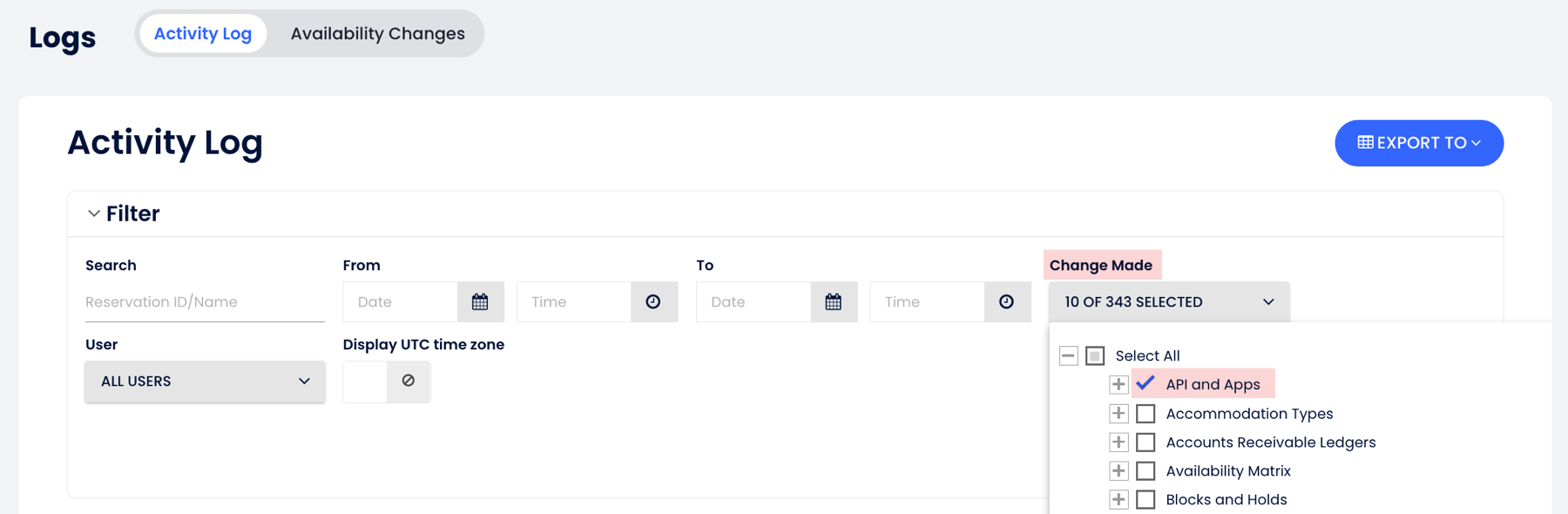Switch to the Availability Changes tab
Viewport: 1568px width, 514px height.
click(x=377, y=34)
